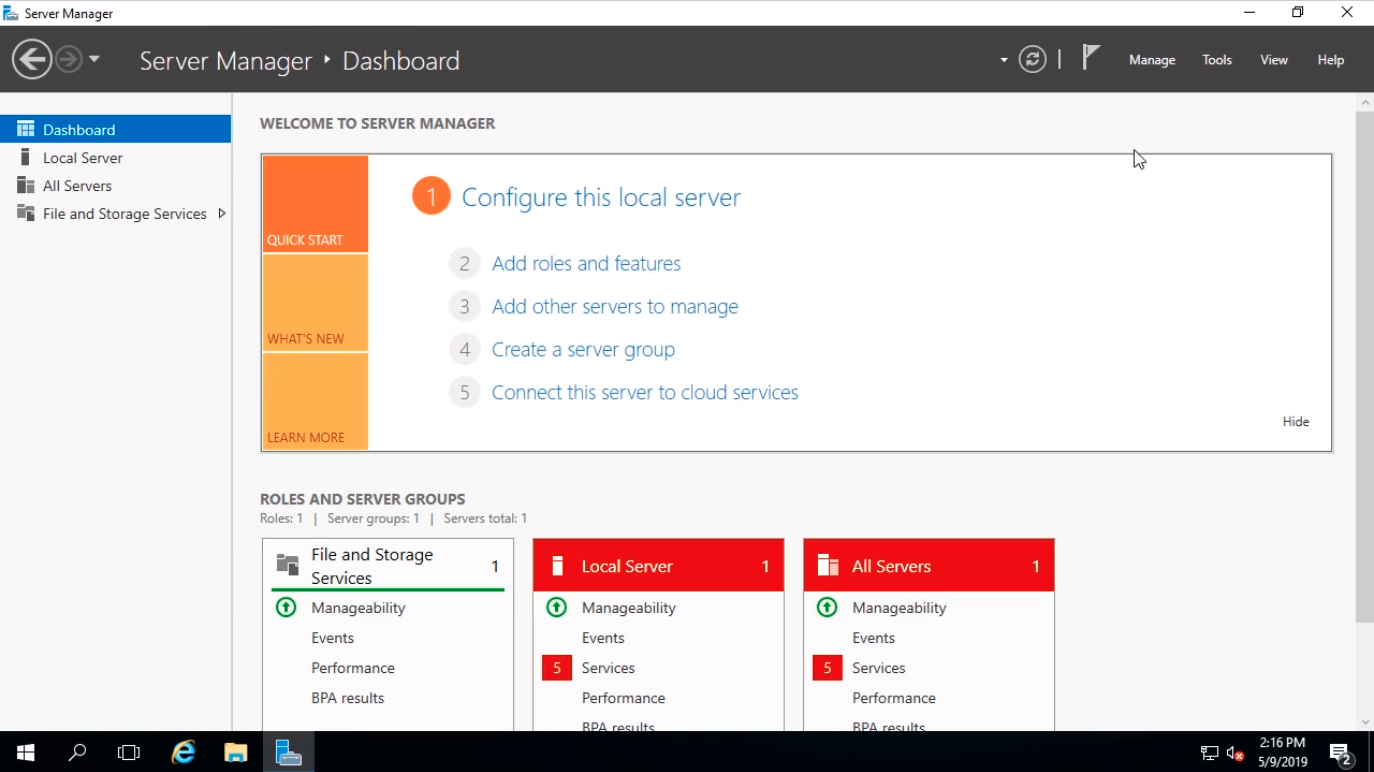1374x772 pixels.
Task: Open the navigation history dropdown arrow
Action: coord(94,59)
